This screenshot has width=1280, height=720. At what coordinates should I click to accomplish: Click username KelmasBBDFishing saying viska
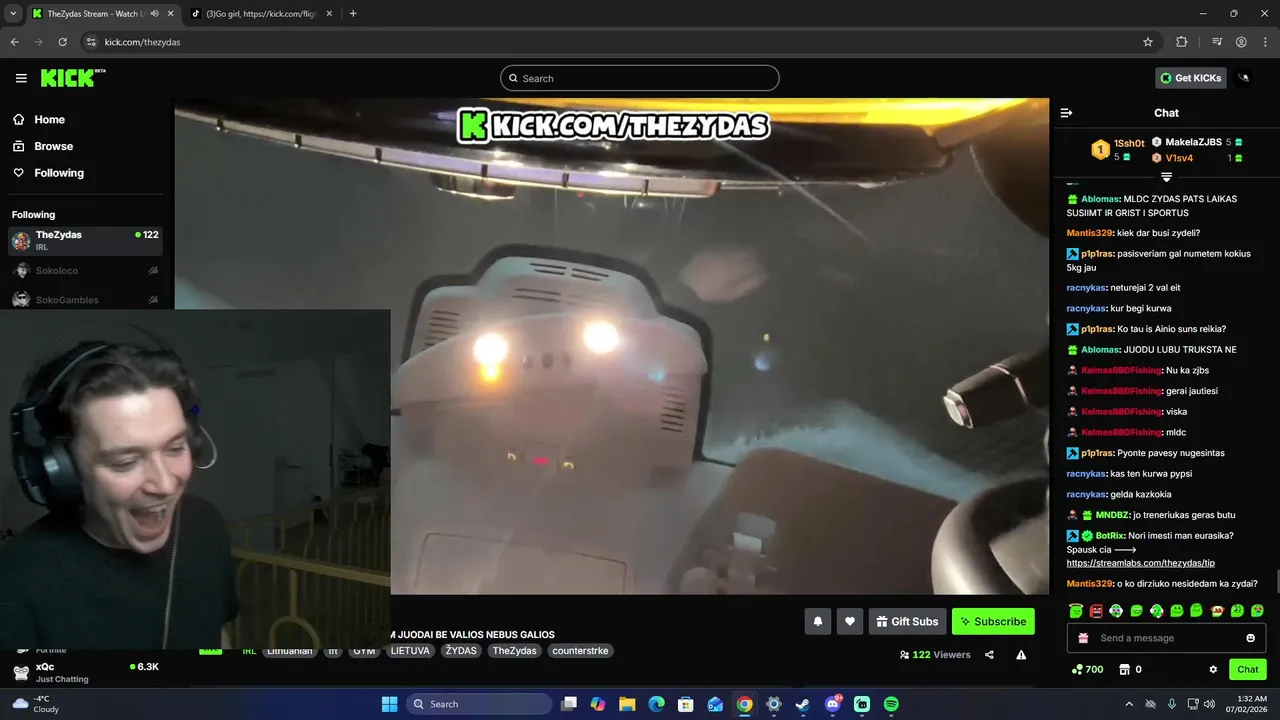pyautogui.click(x=1121, y=412)
